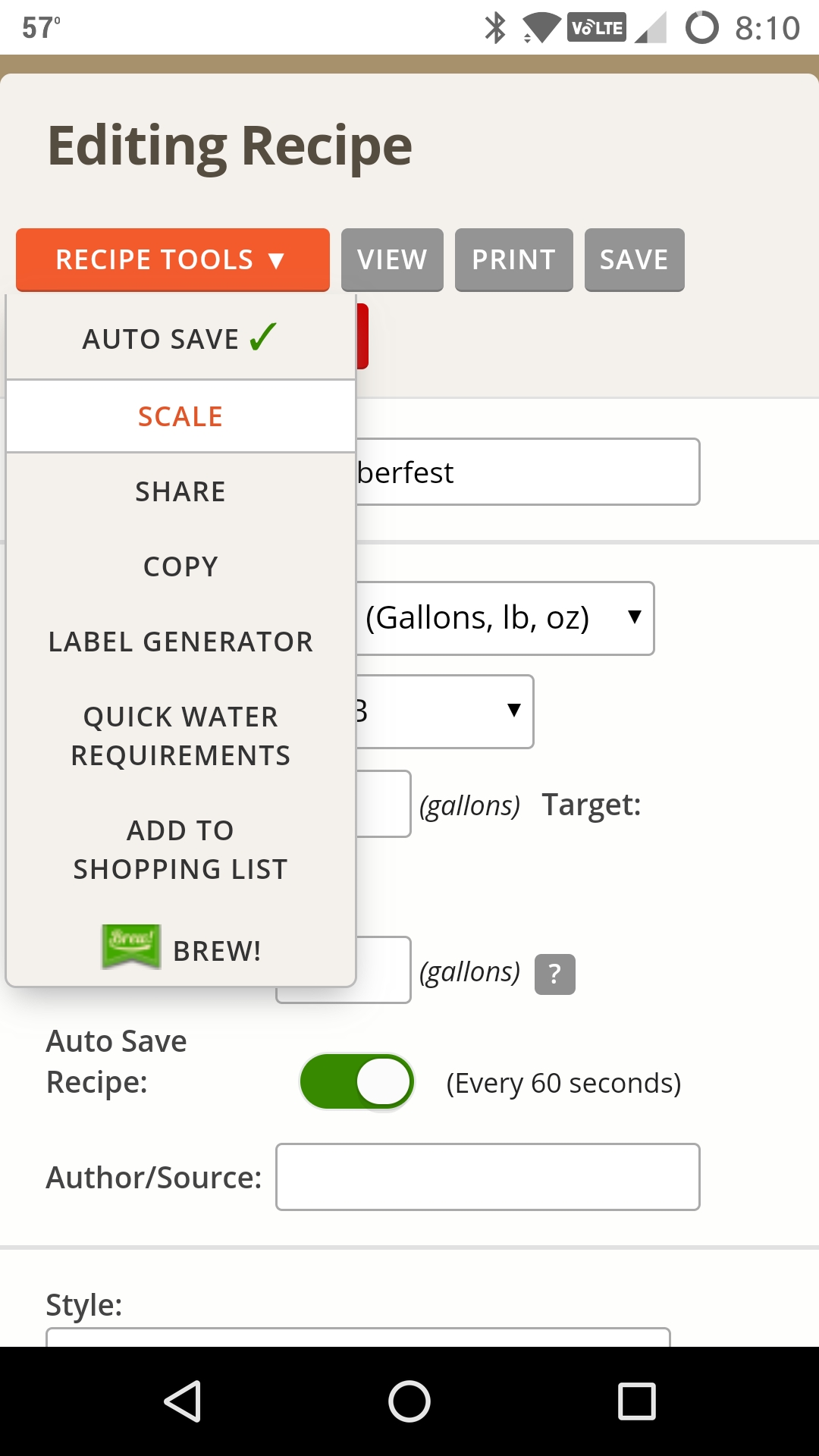Tap the Bluetooth status icon
This screenshot has height=1456, width=819.
click(x=495, y=28)
